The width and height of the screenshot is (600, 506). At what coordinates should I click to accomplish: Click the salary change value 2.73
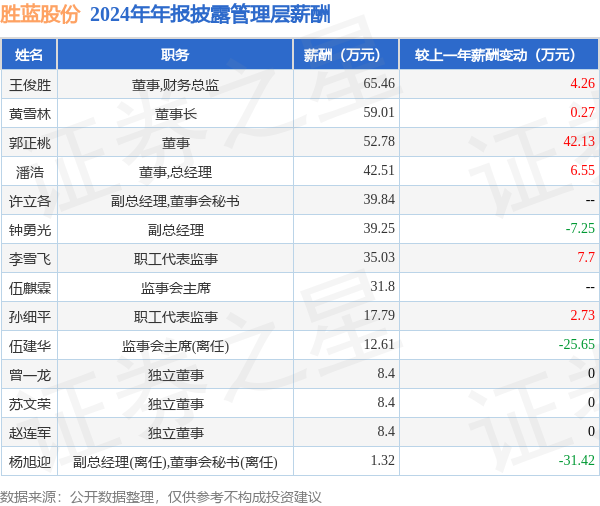tap(582, 315)
